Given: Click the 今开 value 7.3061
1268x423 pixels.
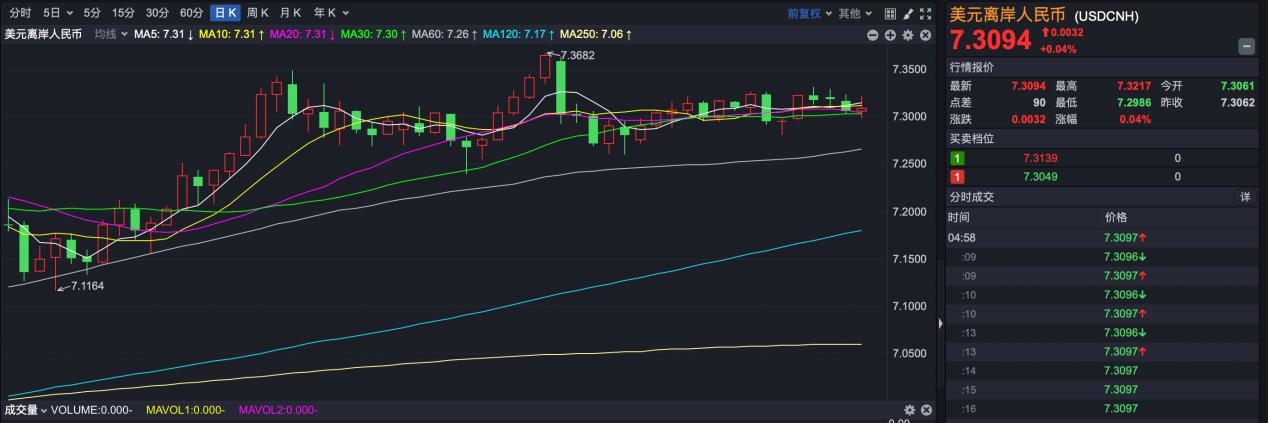Looking at the screenshot, I should click(x=1237, y=87).
